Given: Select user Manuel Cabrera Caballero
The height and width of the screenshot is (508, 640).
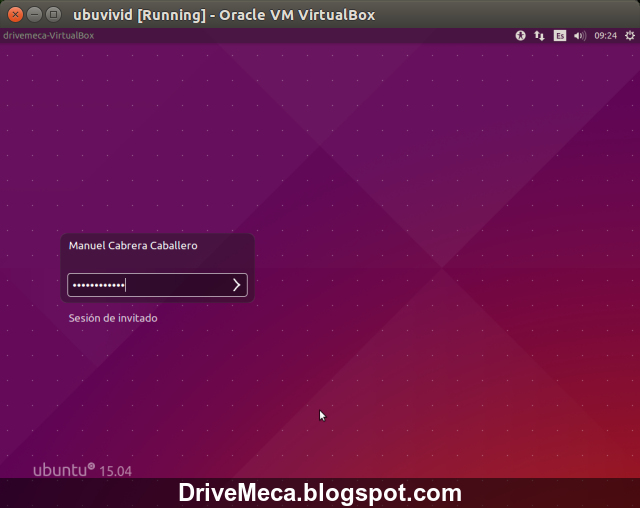Looking at the screenshot, I should pos(133,246).
